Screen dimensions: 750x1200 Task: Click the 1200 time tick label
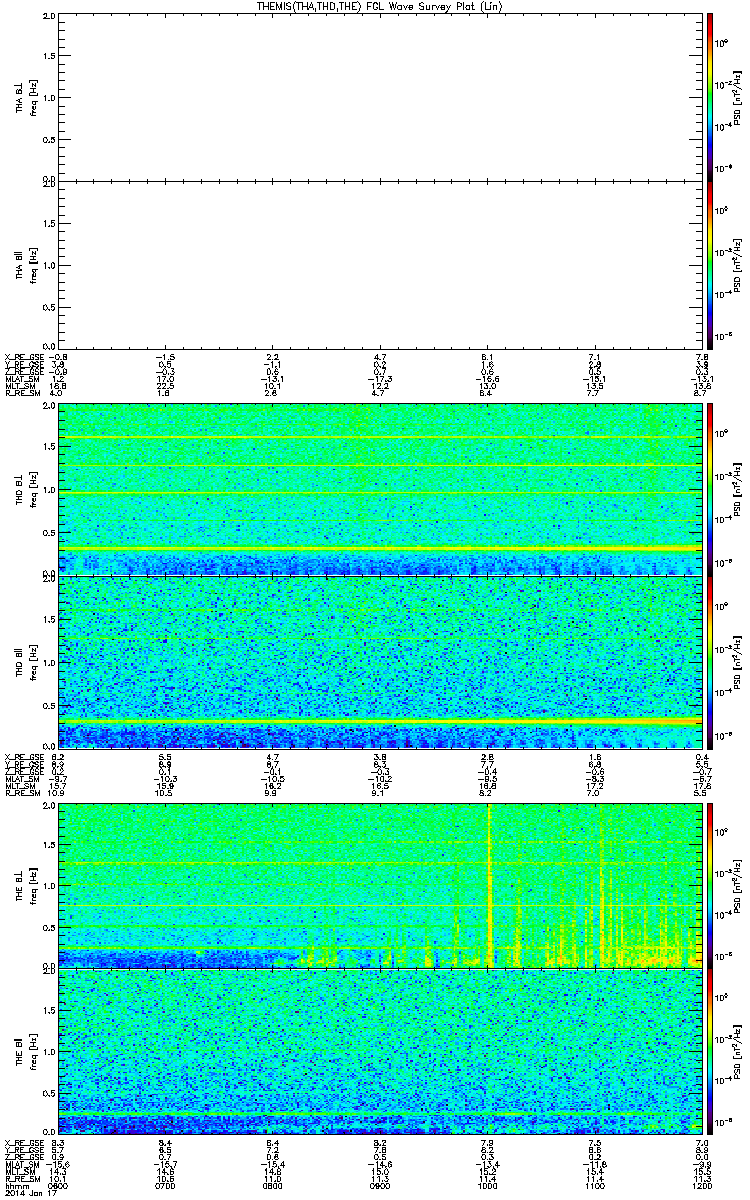pos(703,1185)
